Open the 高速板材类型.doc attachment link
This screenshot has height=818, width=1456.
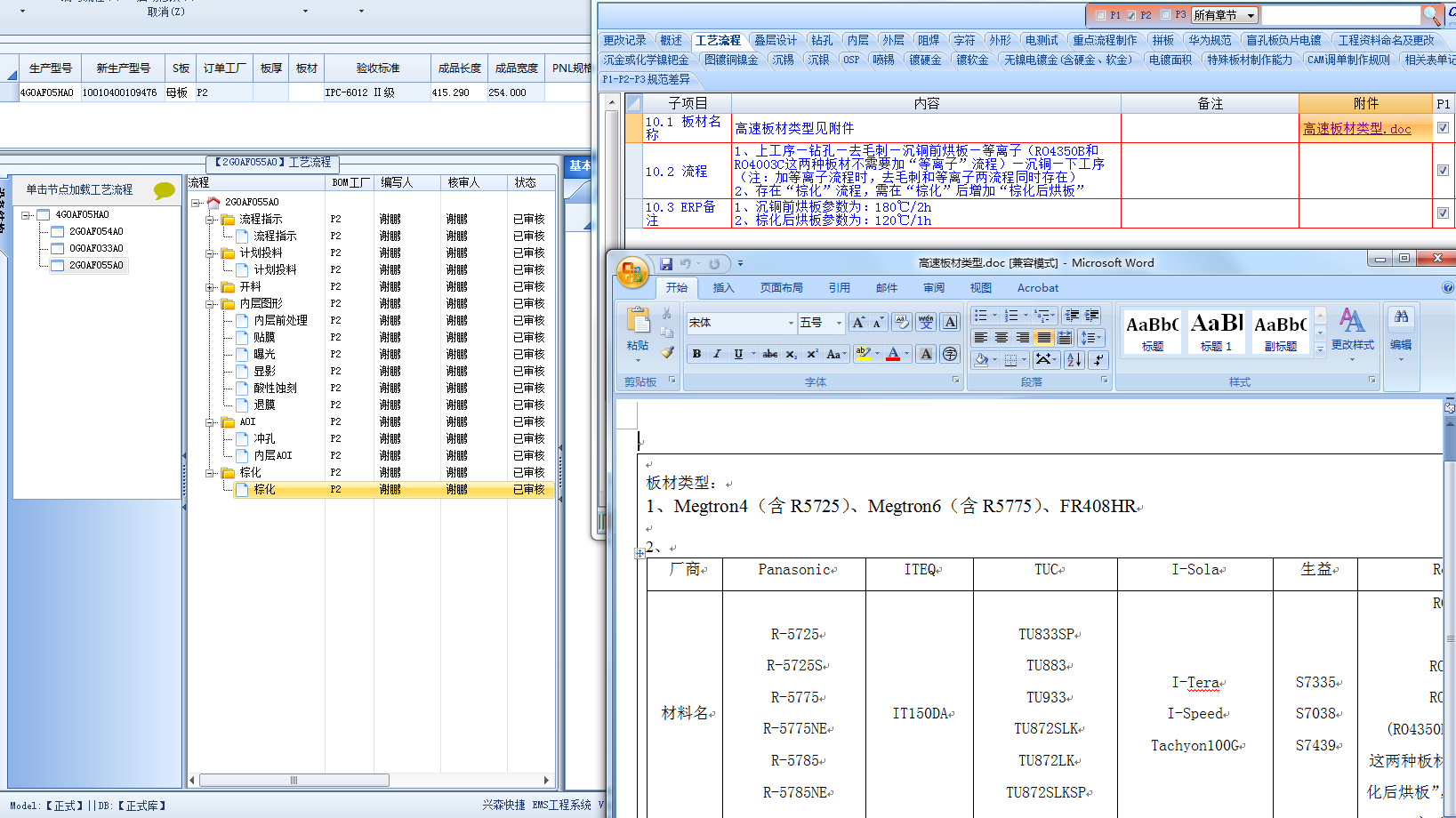coord(1356,129)
